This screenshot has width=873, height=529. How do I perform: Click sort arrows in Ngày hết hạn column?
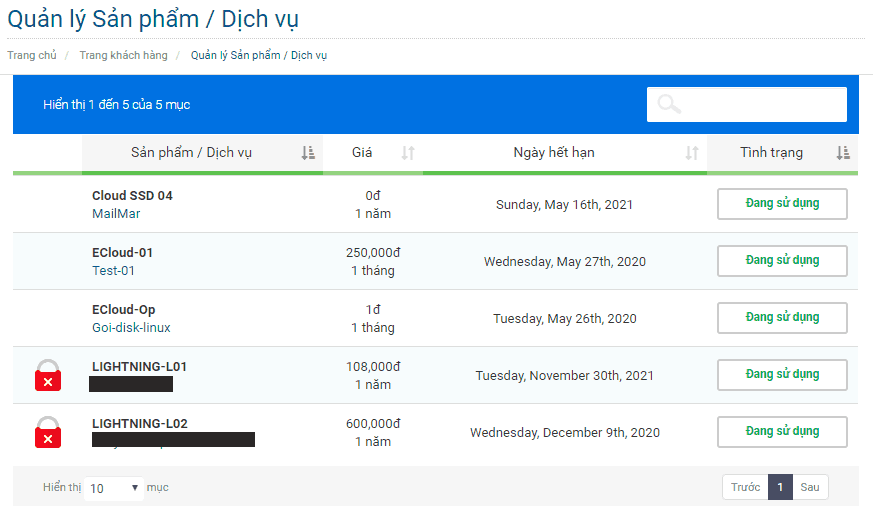(x=691, y=153)
